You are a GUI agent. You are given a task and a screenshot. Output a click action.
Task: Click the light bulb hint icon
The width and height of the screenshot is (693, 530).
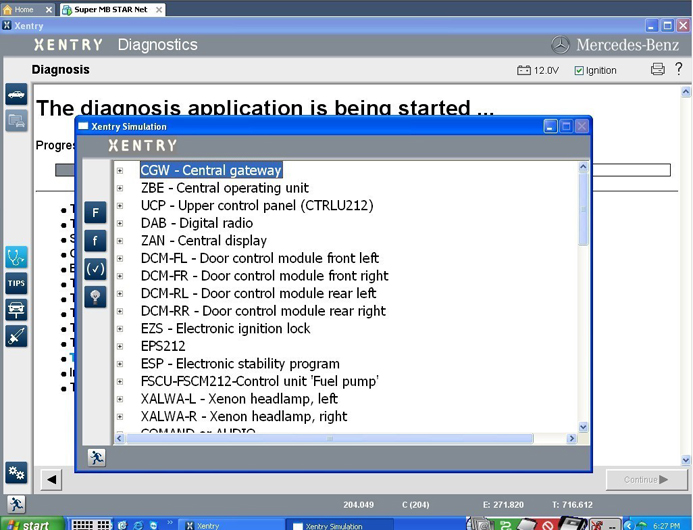click(95, 297)
